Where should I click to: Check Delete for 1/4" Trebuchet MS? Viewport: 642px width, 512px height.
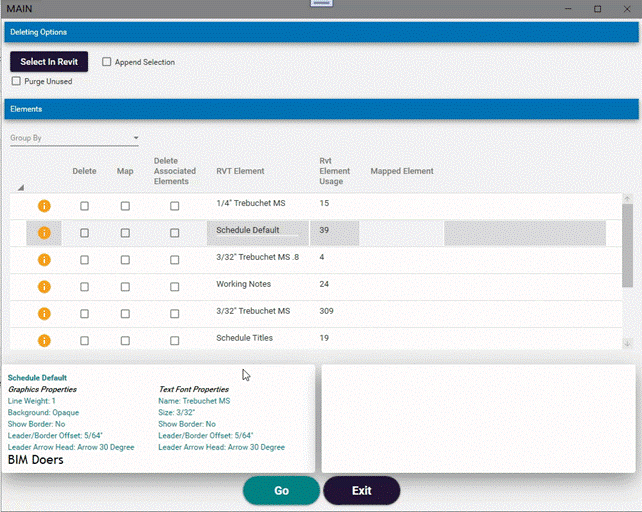[84, 206]
